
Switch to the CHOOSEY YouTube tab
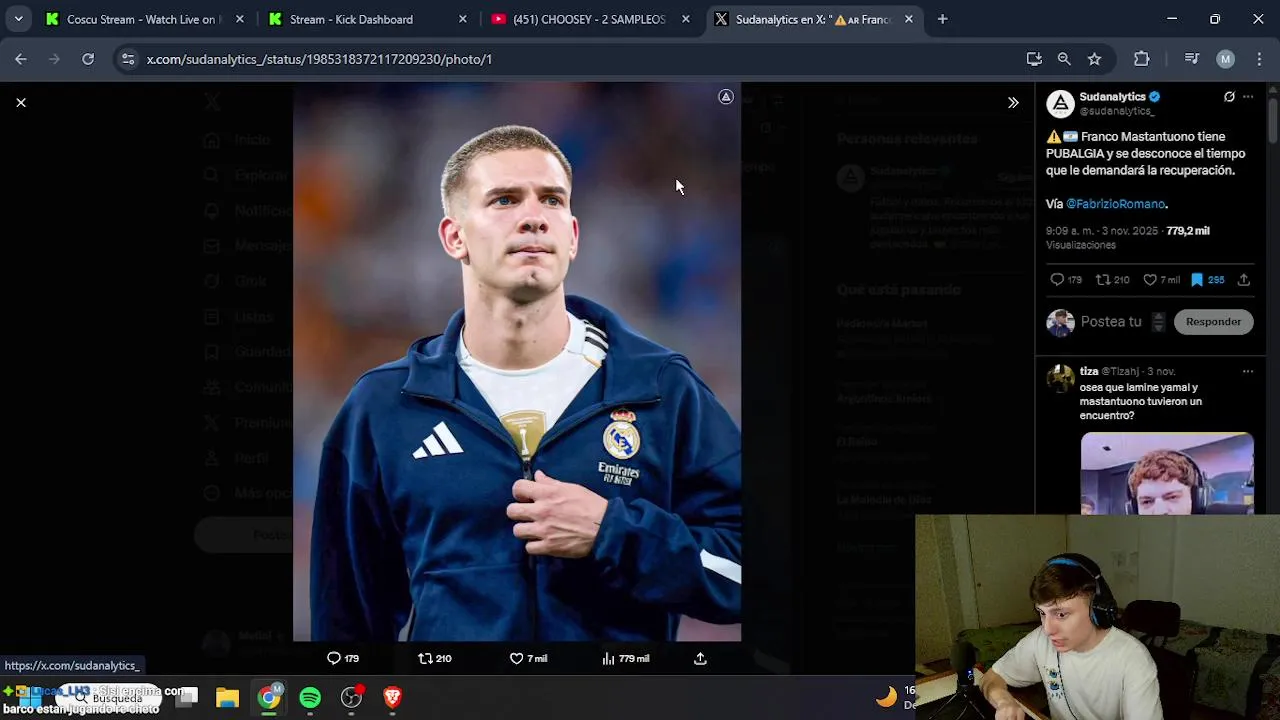[589, 19]
